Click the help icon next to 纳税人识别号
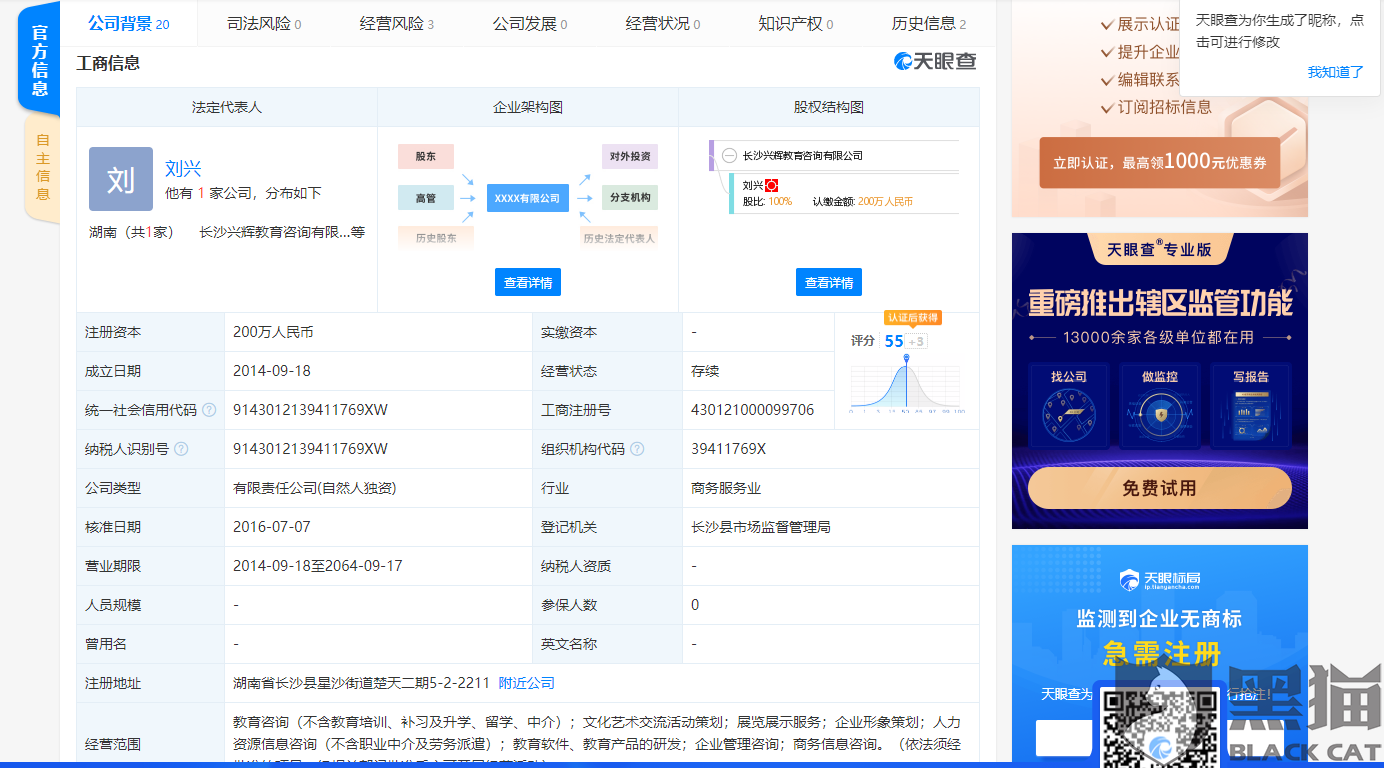This screenshot has height=768, width=1384. click(x=181, y=449)
